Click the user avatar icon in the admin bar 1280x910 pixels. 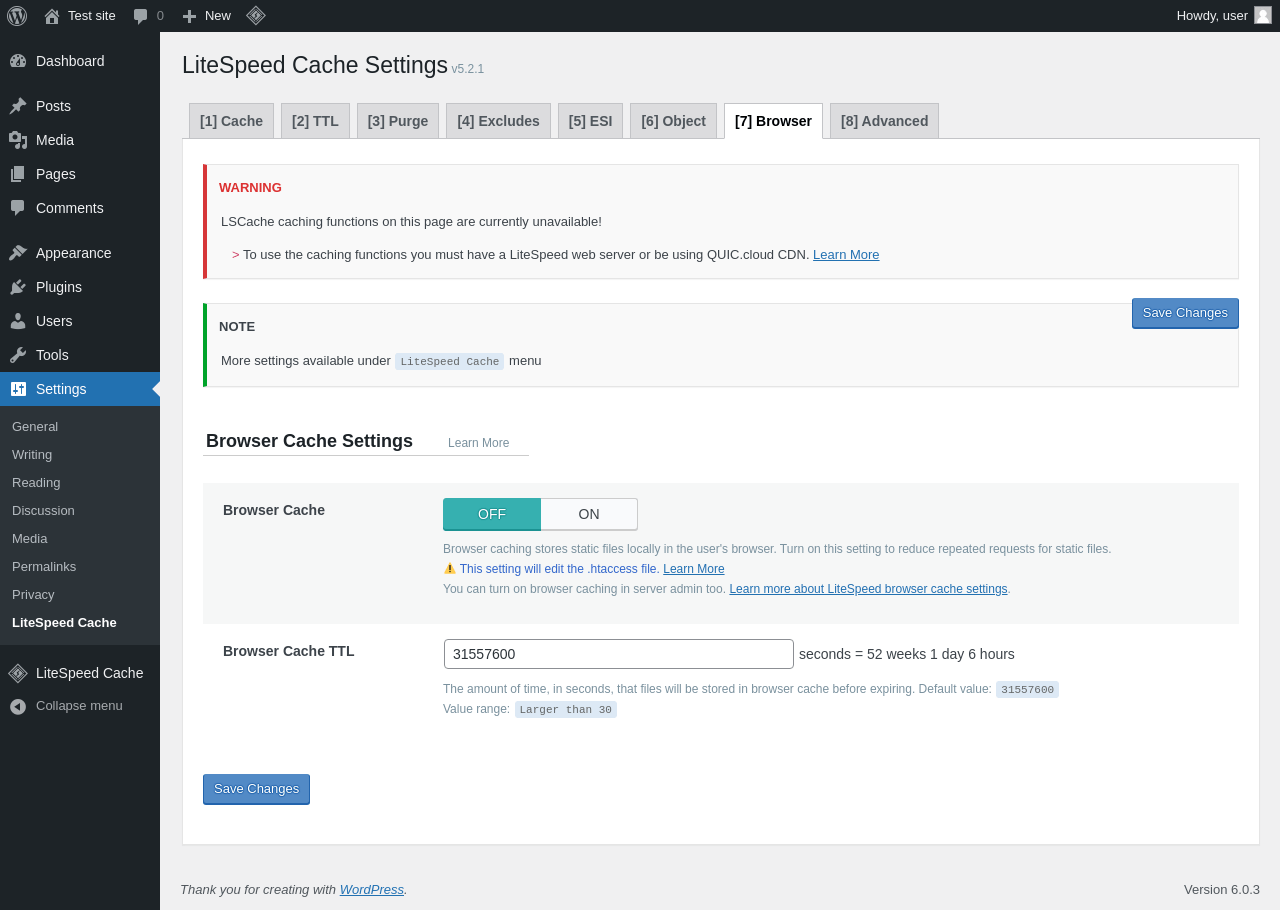tap(1263, 15)
